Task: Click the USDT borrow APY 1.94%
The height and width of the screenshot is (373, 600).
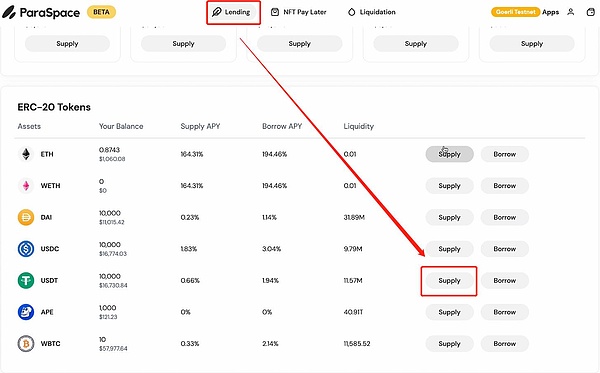Action: (x=271, y=280)
